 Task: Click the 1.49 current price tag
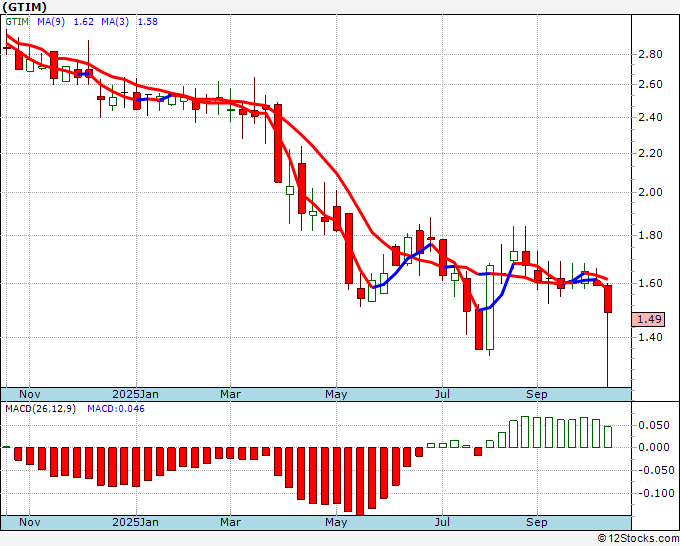[648, 319]
